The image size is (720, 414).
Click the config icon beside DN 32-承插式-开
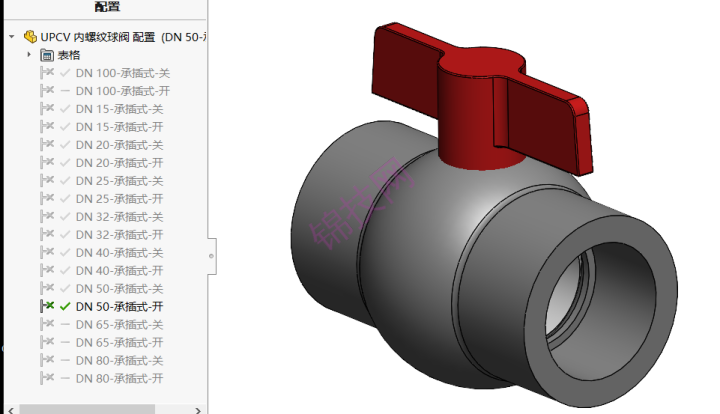coord(47,234)
